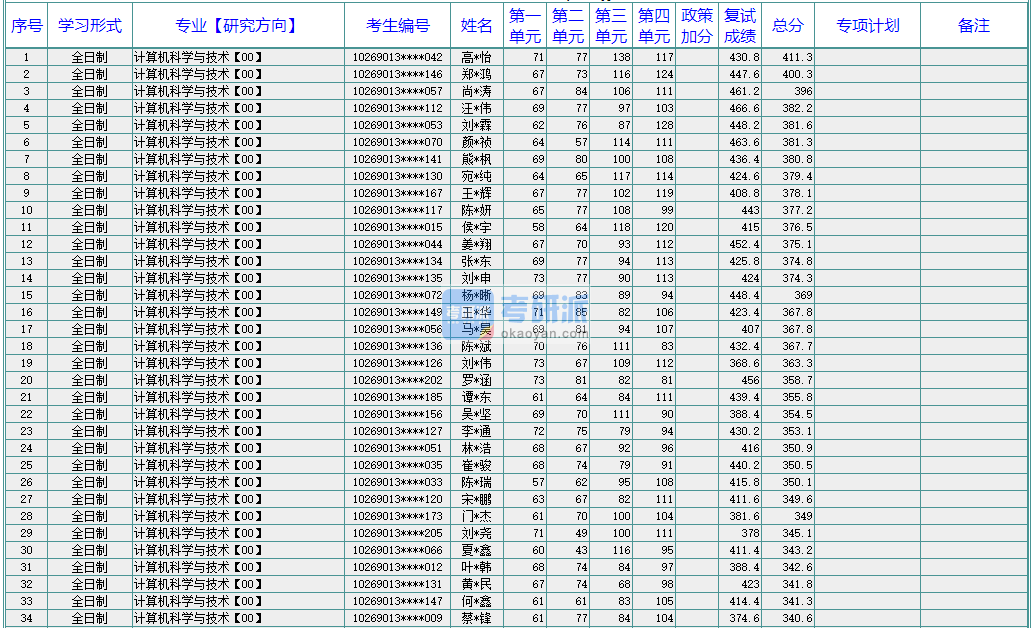Click the 复试成绩 column header
This screenshot has height=628, width=1033.
[x=740, y=26]
